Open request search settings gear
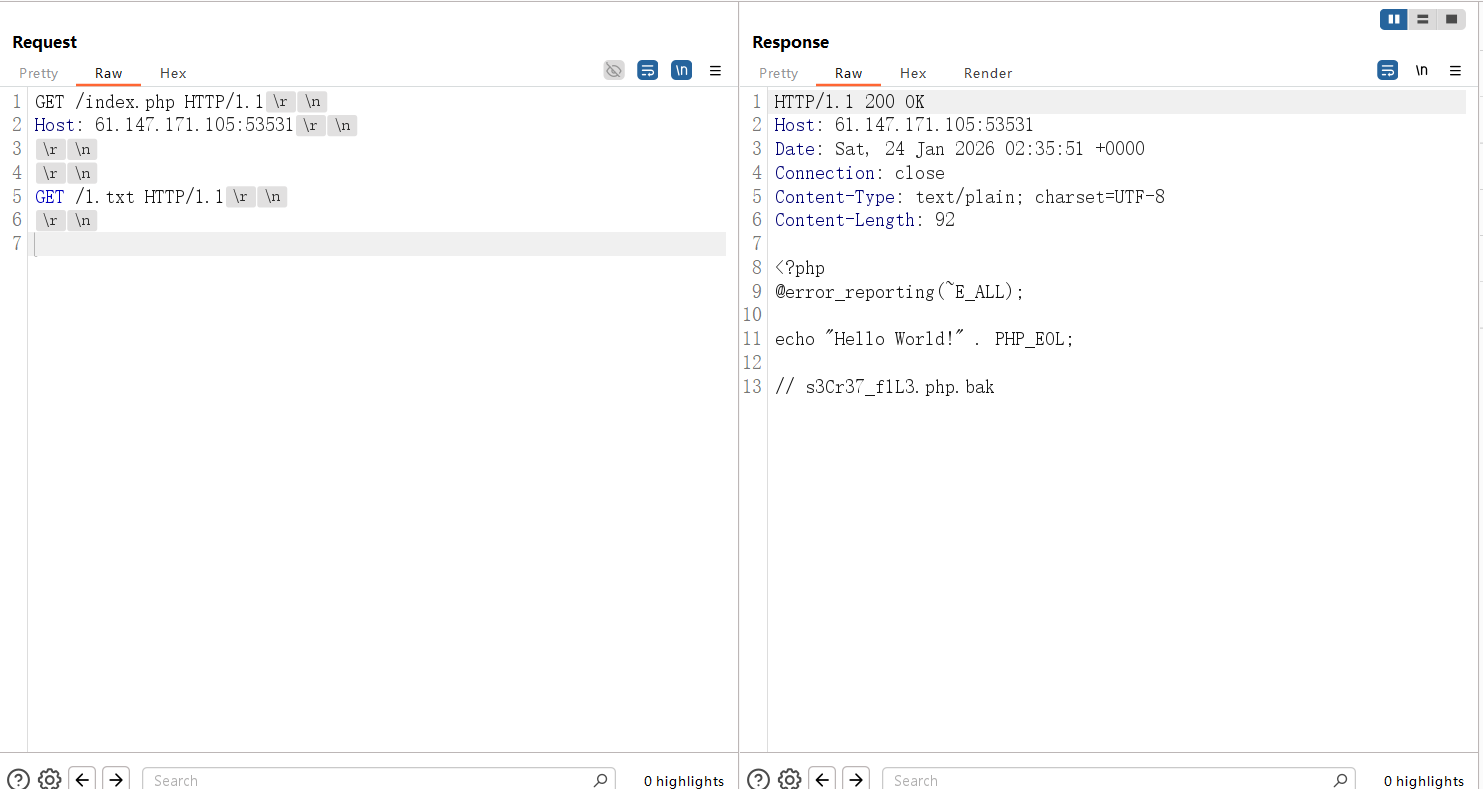This screenshot has width=1483, height=789. (x=50, y=779)
